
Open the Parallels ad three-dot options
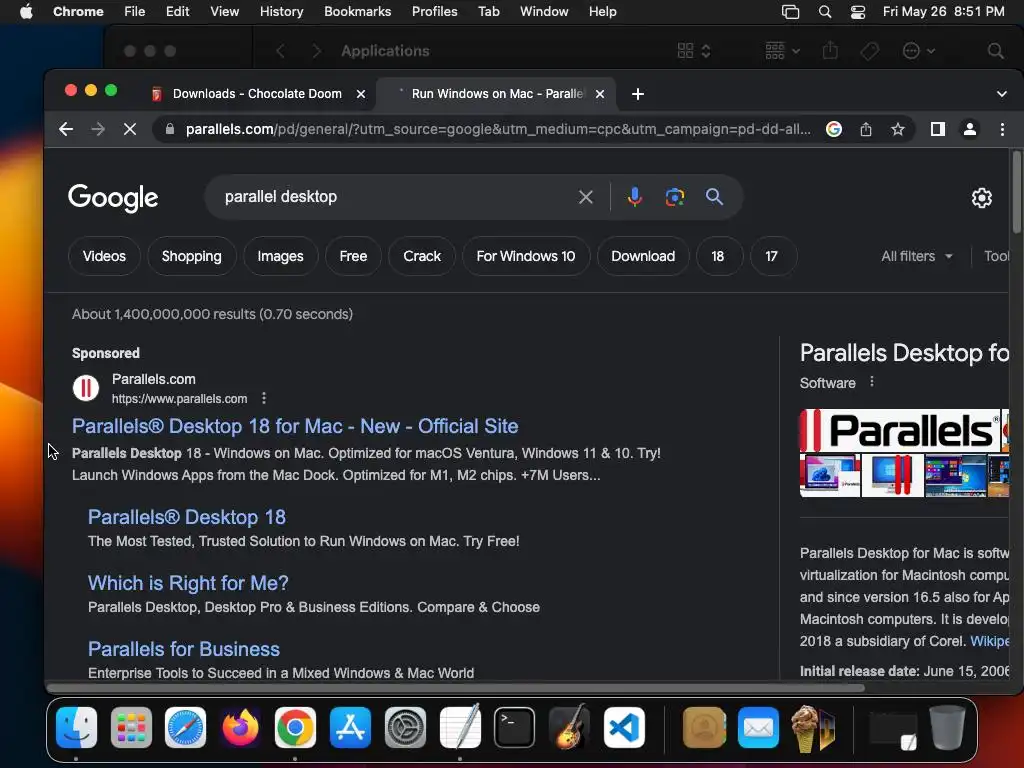coord(264,398)
